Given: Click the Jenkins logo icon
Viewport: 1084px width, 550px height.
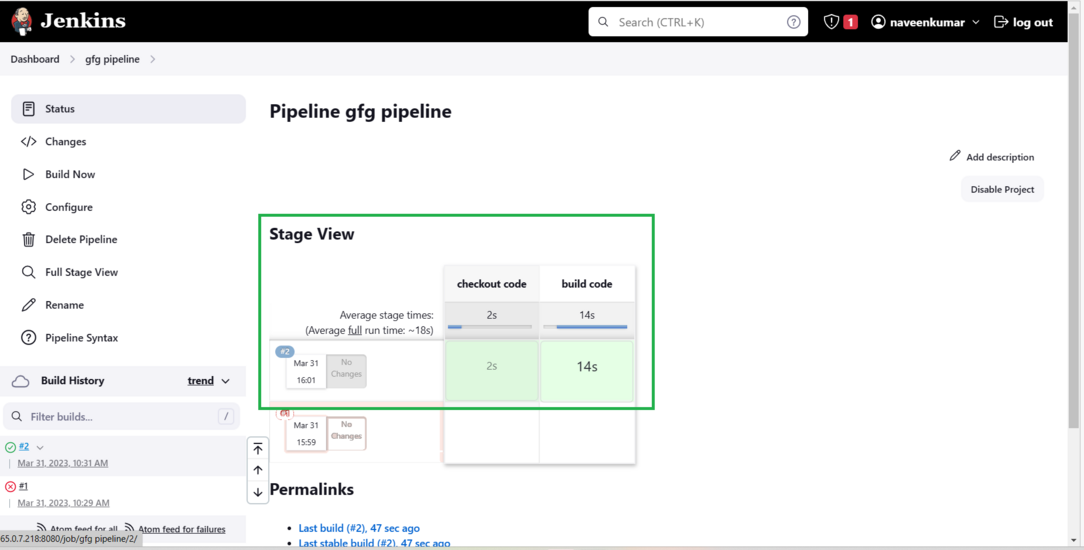Looking at the screenshot, I should pos(21,21).
